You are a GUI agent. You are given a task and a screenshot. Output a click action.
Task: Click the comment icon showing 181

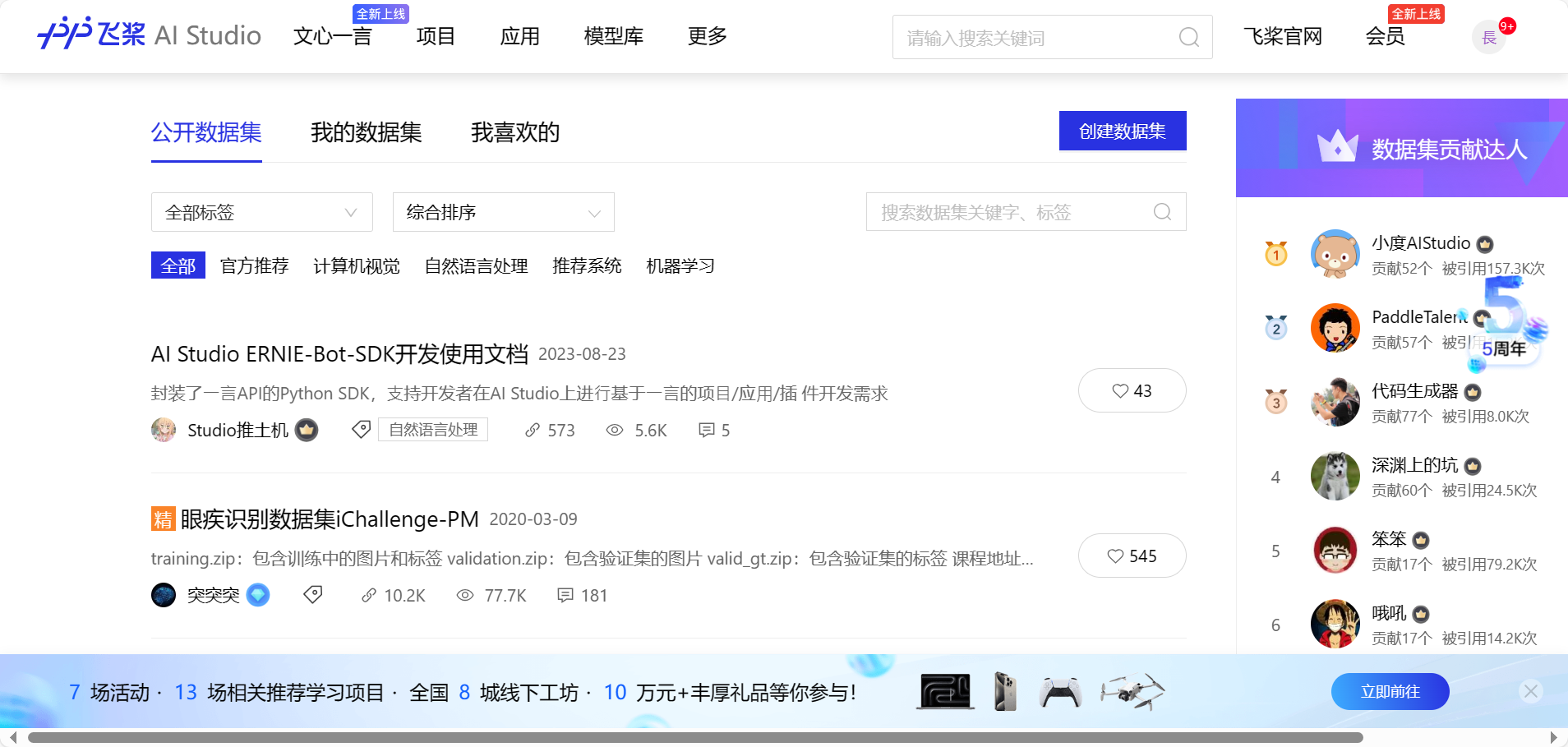pyautogui.click(x=565, y=595)
